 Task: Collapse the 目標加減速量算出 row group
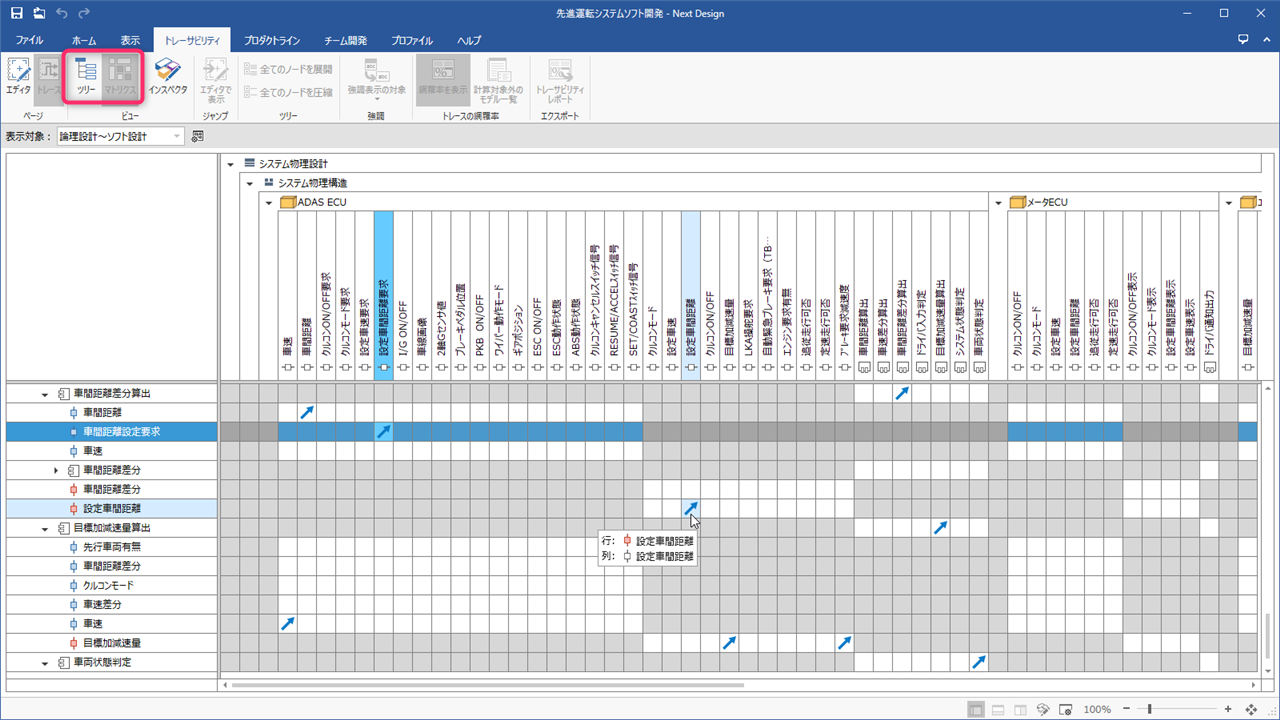click(45, 528)
